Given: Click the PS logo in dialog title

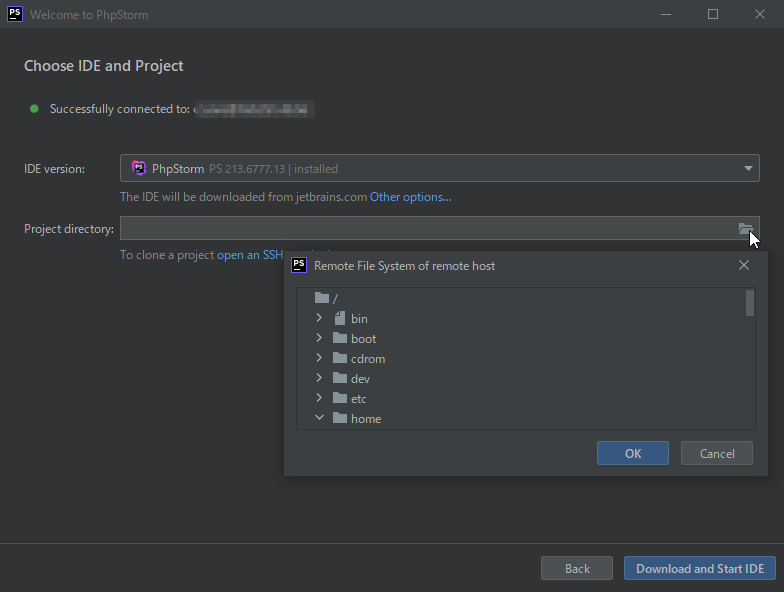Looking at the screenshot, I should [298, 265].
